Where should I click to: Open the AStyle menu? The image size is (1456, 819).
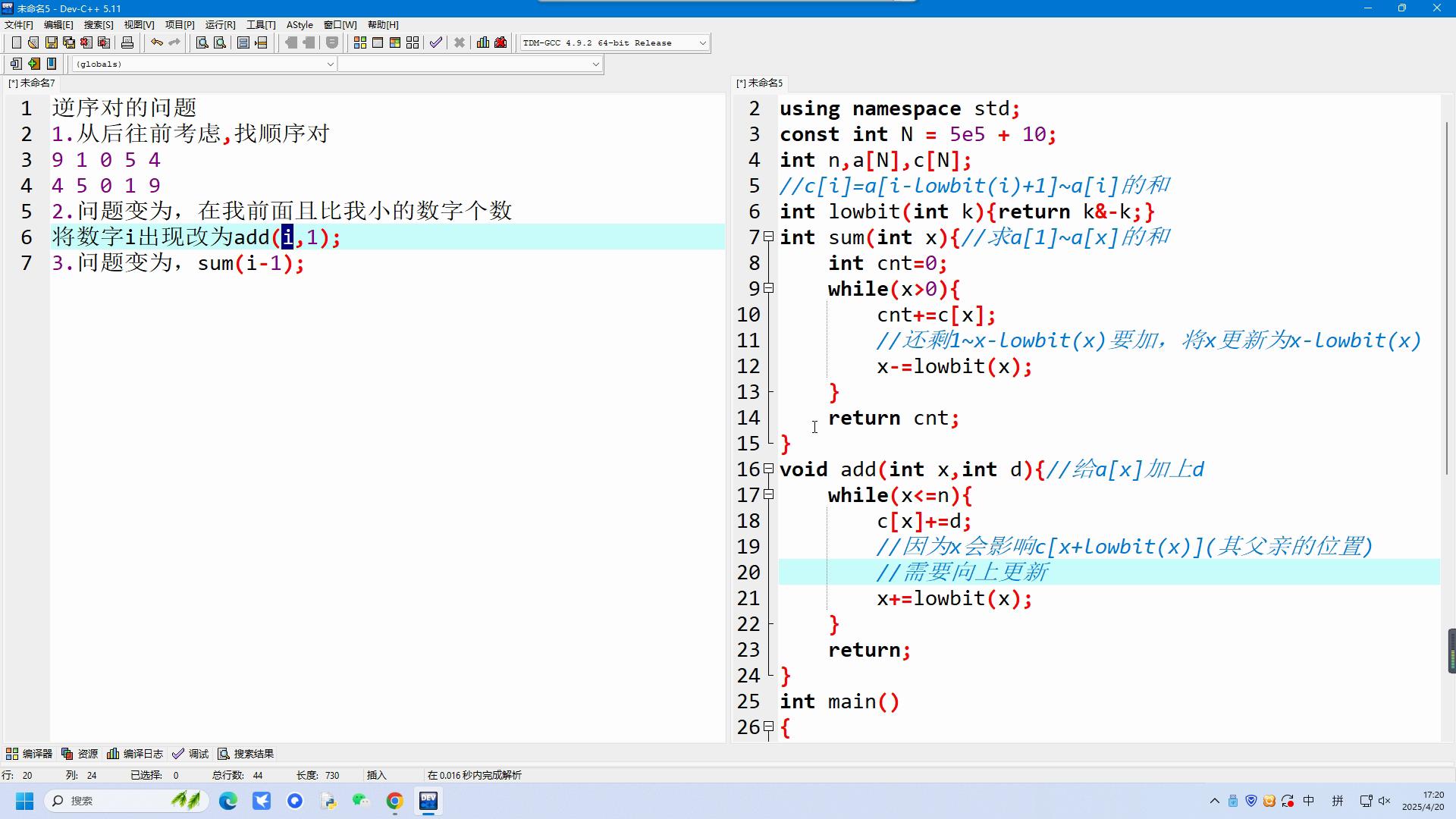tap(300, 25)
